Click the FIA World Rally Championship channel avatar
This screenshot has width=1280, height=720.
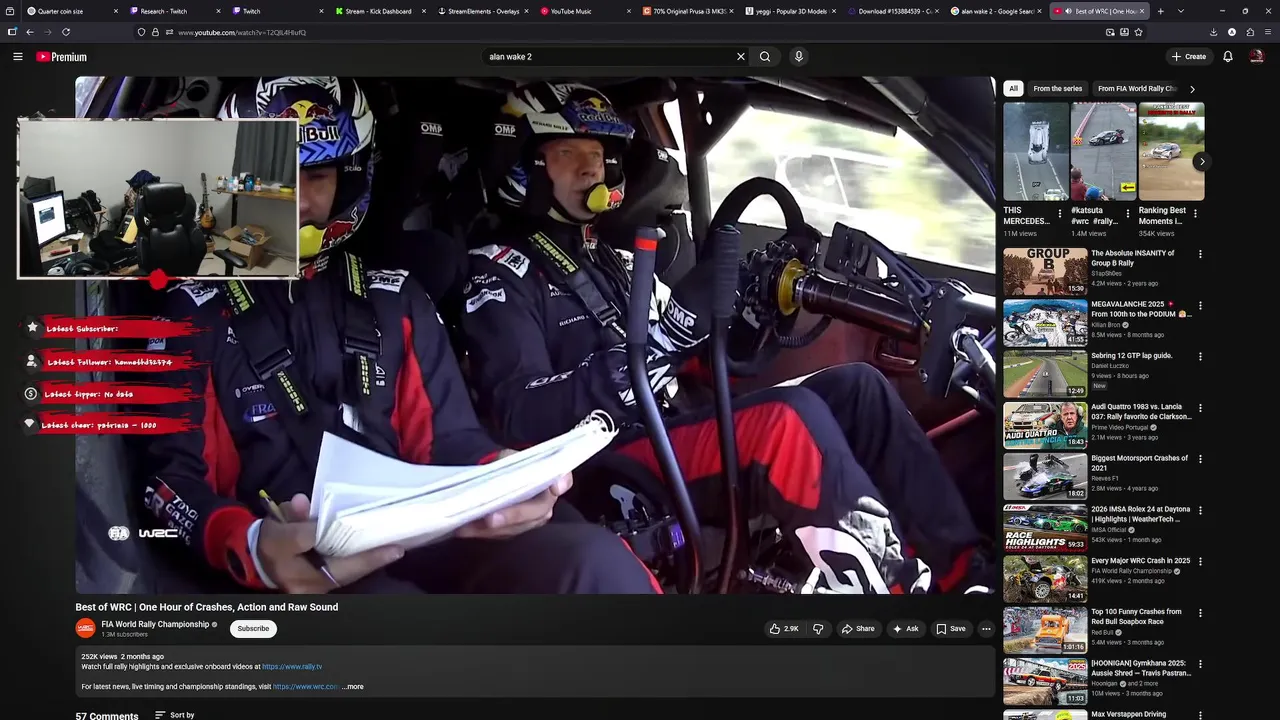coord(86,628)
